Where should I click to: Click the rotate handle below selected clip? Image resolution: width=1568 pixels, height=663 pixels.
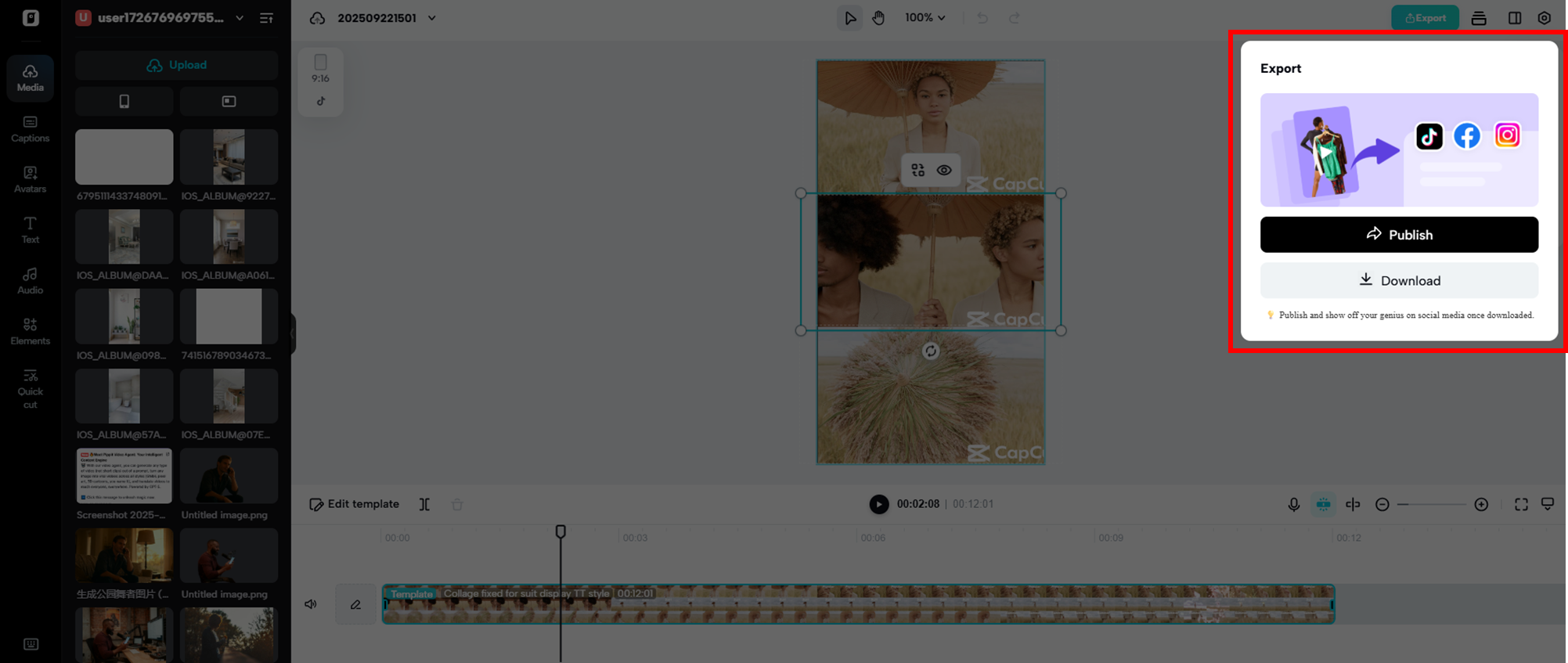click(930, 351)
